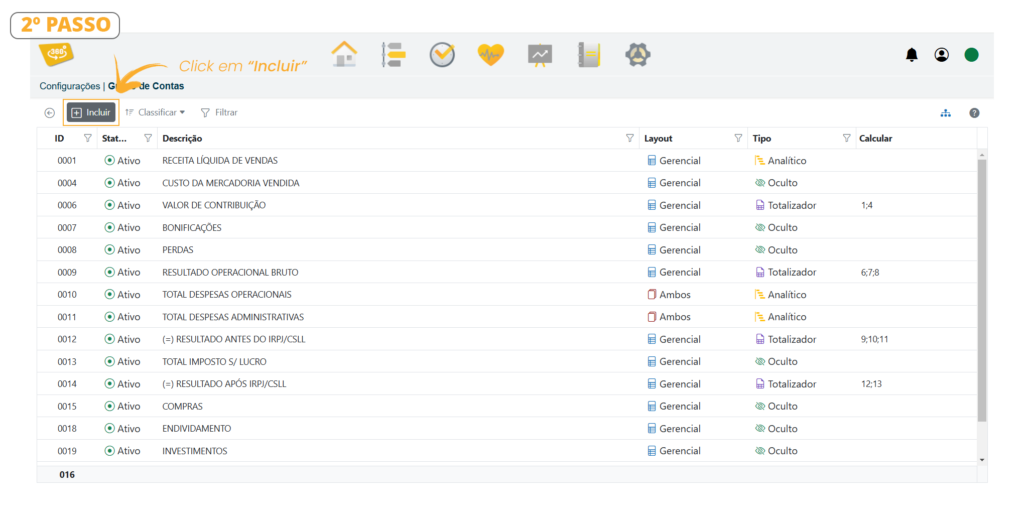Open the Status column filter
Image resolution: width=1024 pixels, height=523 pixels.
148,138
